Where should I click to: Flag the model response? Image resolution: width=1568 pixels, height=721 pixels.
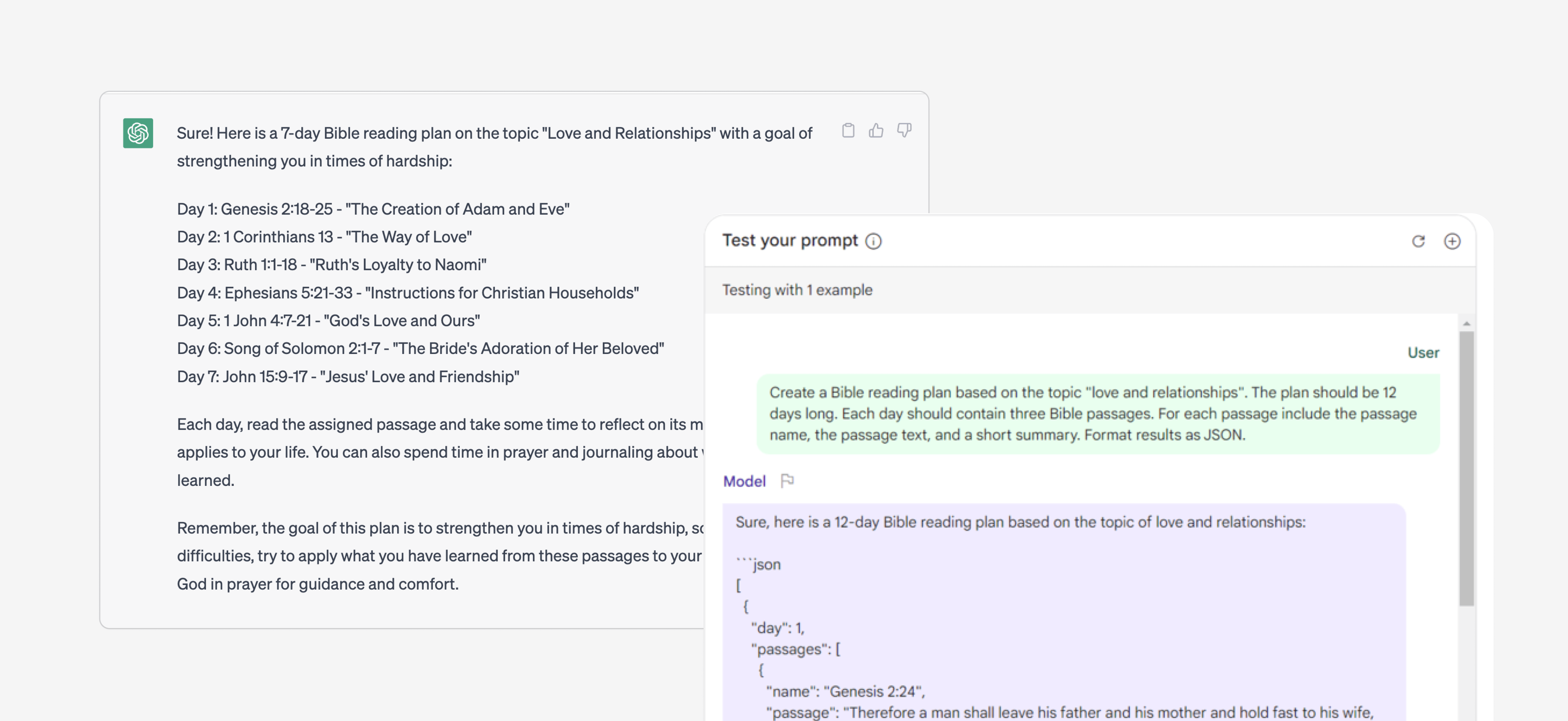click(787, 481)
